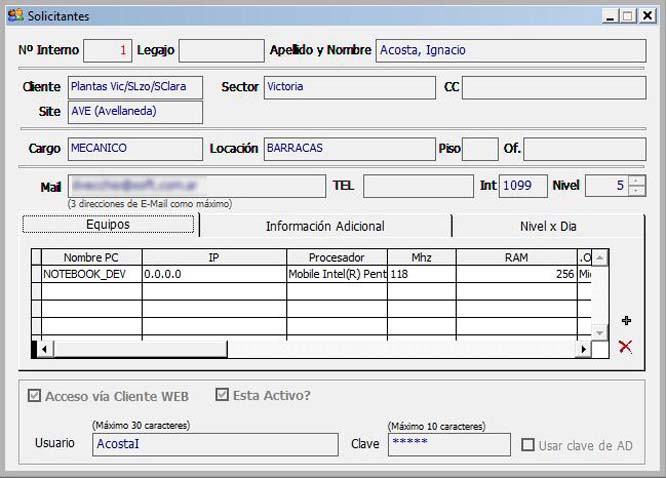The height and width of the screenshot is (478, 666).
Task: Open the Nivel x Dia tab
Action: [x=547, y=226]
